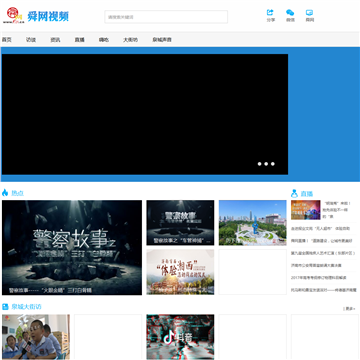Open the 嗨吃 nav tab
This screenshot has width=360, height=360.
(104, 40)
